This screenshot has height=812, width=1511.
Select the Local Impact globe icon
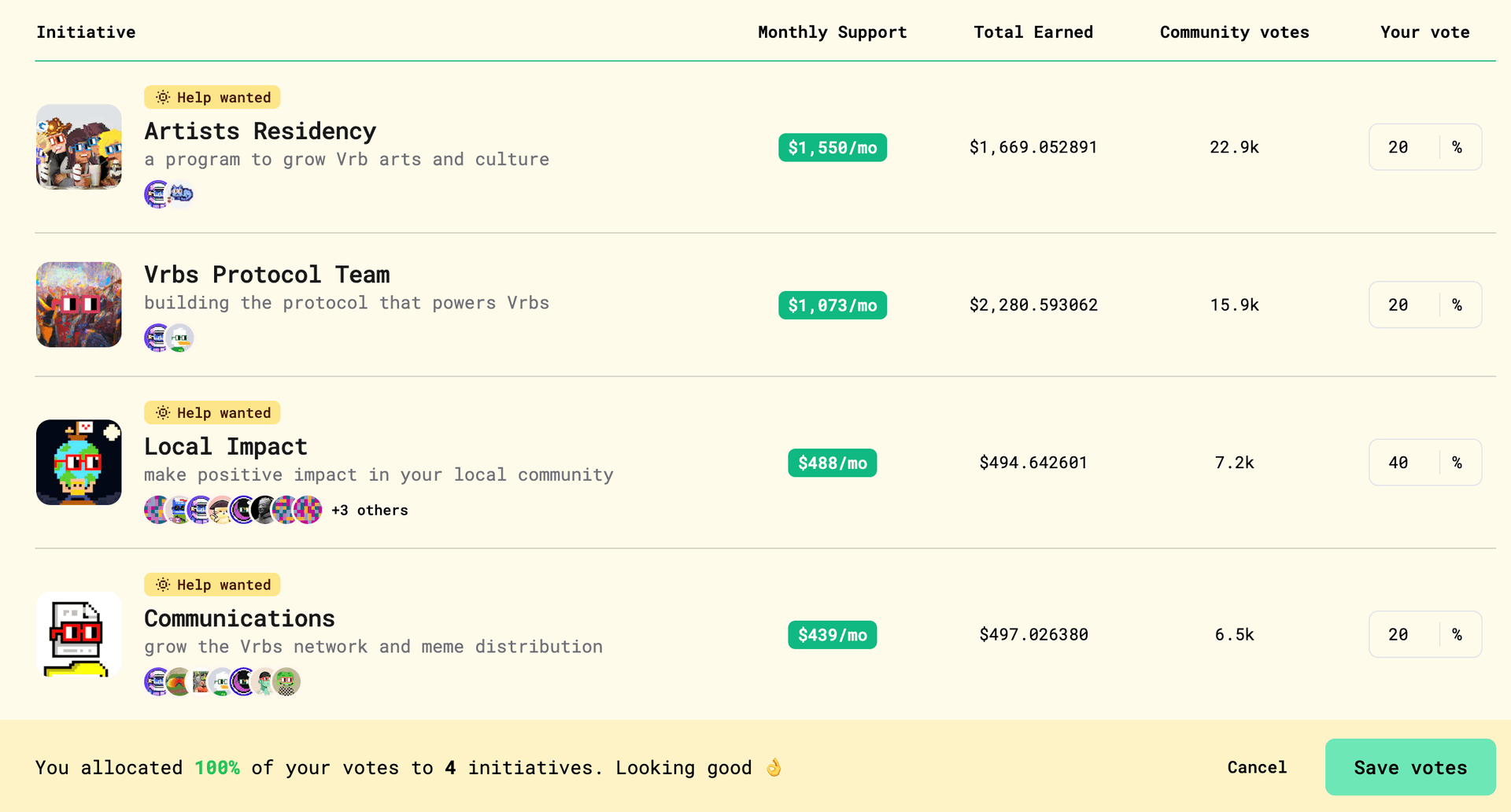pyautogui.click(x=79, y=462)
